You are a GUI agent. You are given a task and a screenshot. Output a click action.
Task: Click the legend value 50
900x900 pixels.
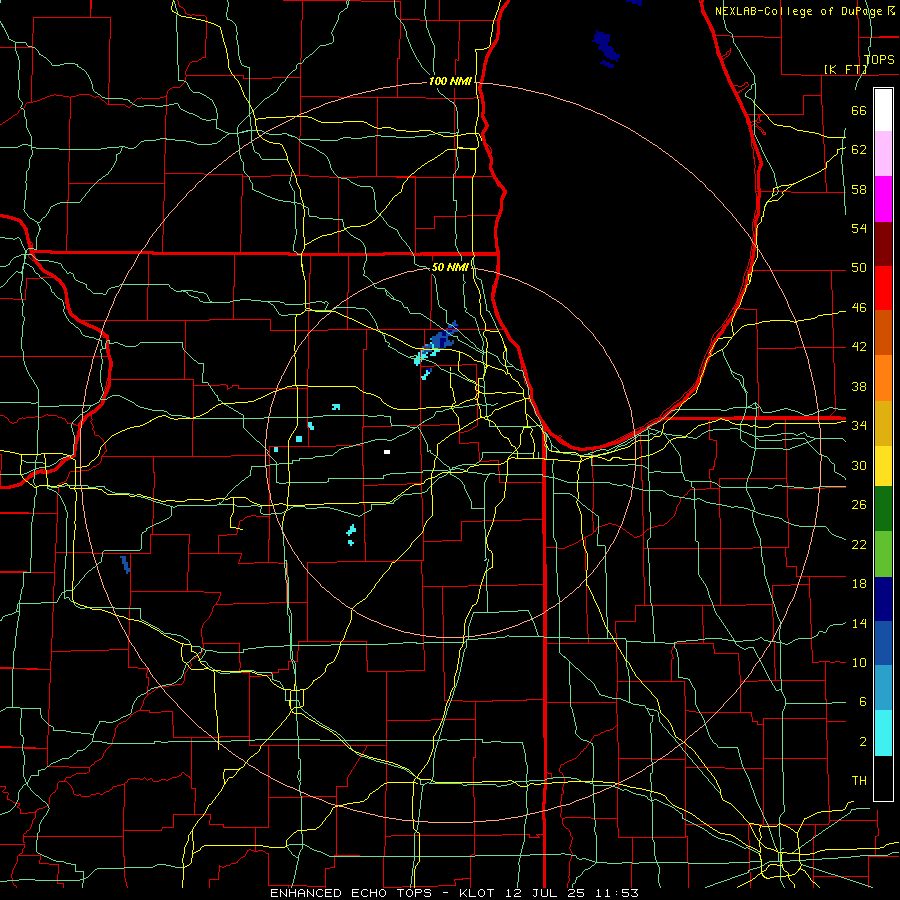pyautogui.click(x=859, y=268)
